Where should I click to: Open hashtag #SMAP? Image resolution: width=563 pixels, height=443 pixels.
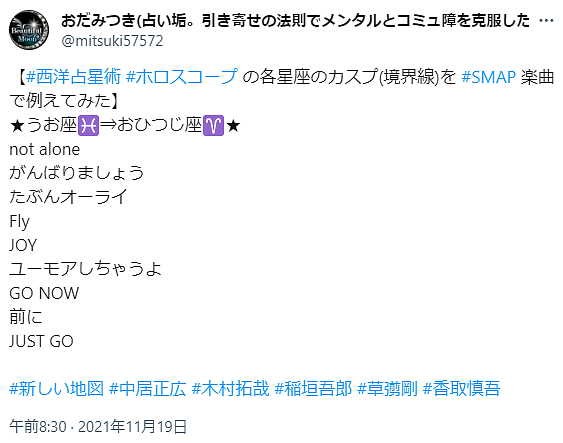pos(488,77)
